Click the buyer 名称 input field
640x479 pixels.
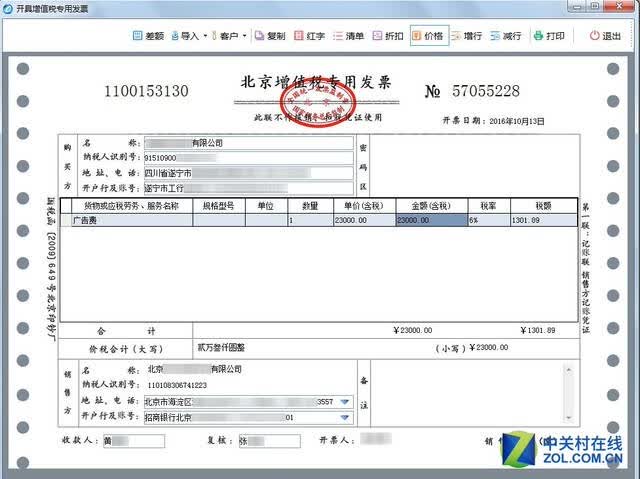(x=249, y=143)
